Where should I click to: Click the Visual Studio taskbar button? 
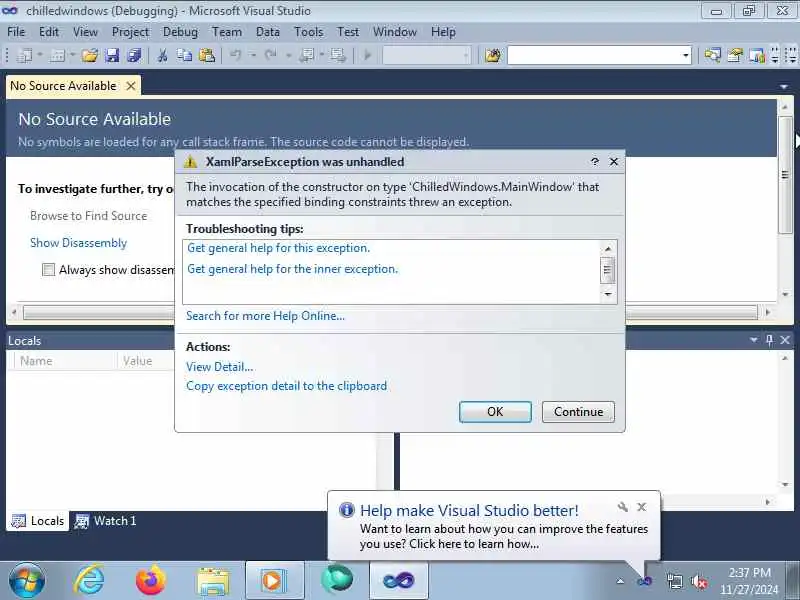[398, 581]
